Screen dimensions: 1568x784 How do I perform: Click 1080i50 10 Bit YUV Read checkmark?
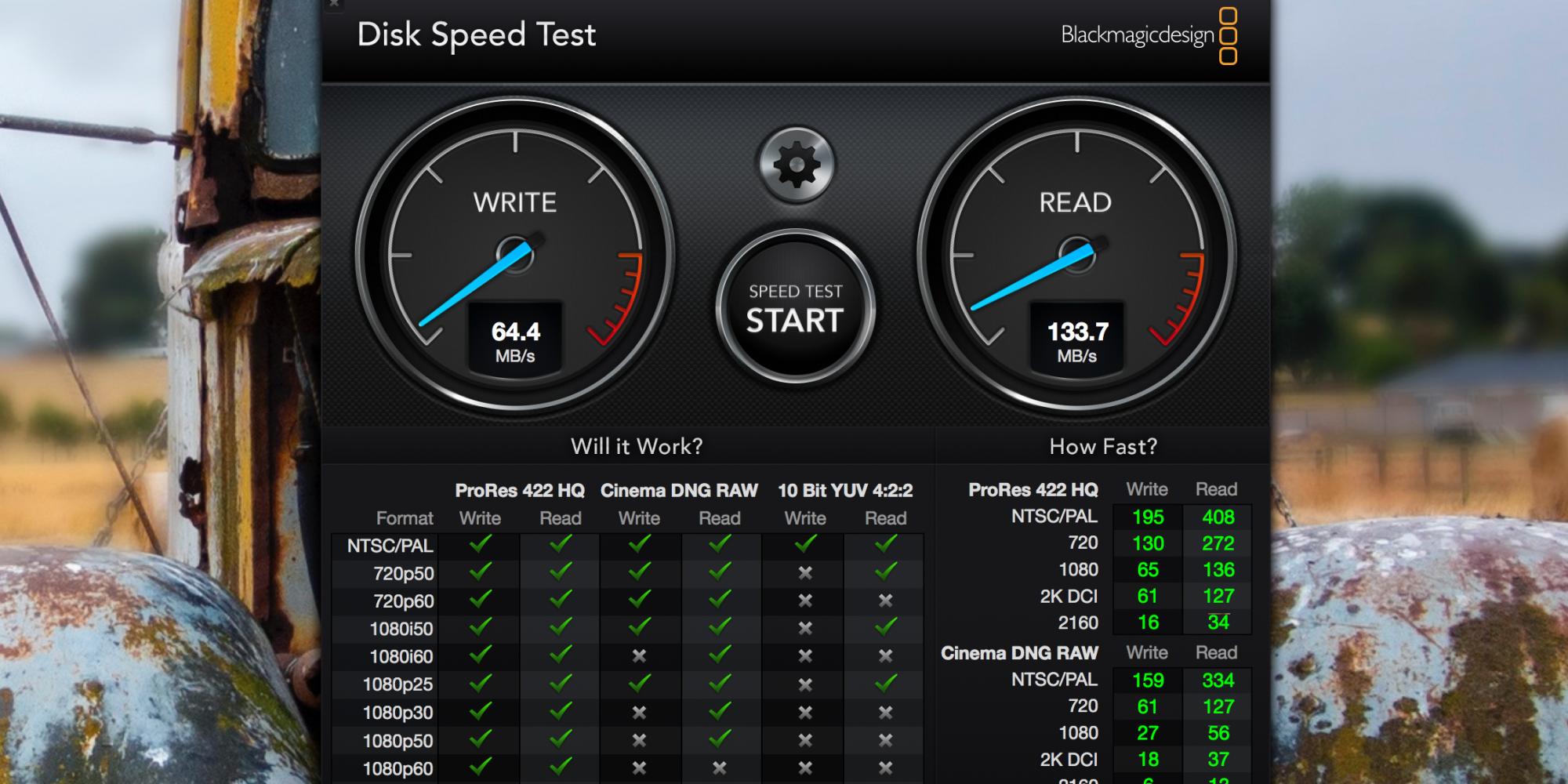pos(886,627)
